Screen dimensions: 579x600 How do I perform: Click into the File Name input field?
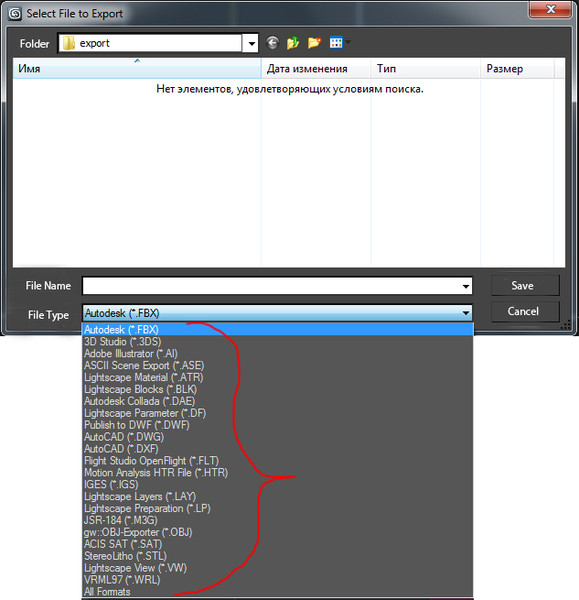click(271, 286)
